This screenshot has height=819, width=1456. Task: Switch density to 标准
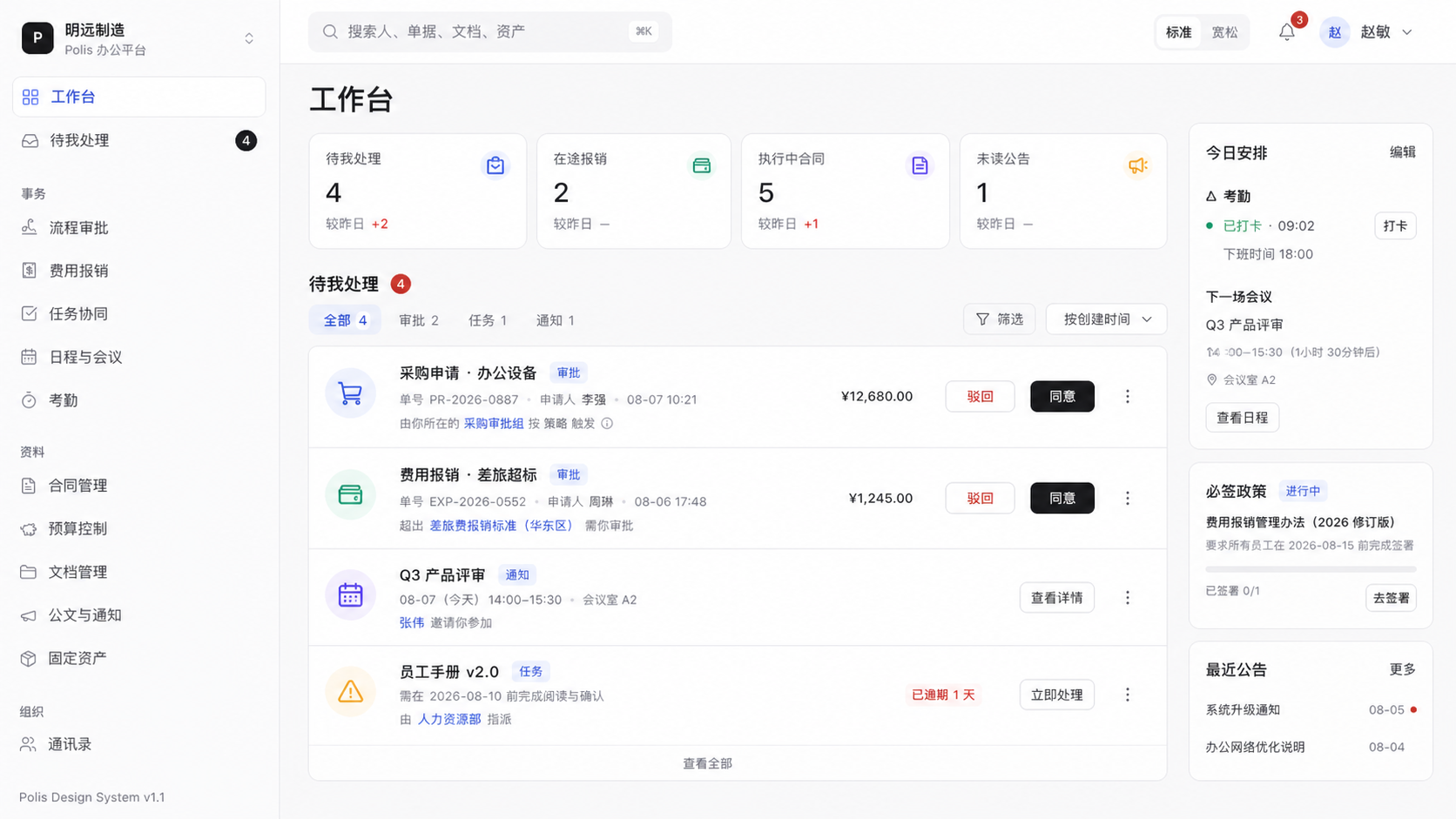click(1179, 32)
